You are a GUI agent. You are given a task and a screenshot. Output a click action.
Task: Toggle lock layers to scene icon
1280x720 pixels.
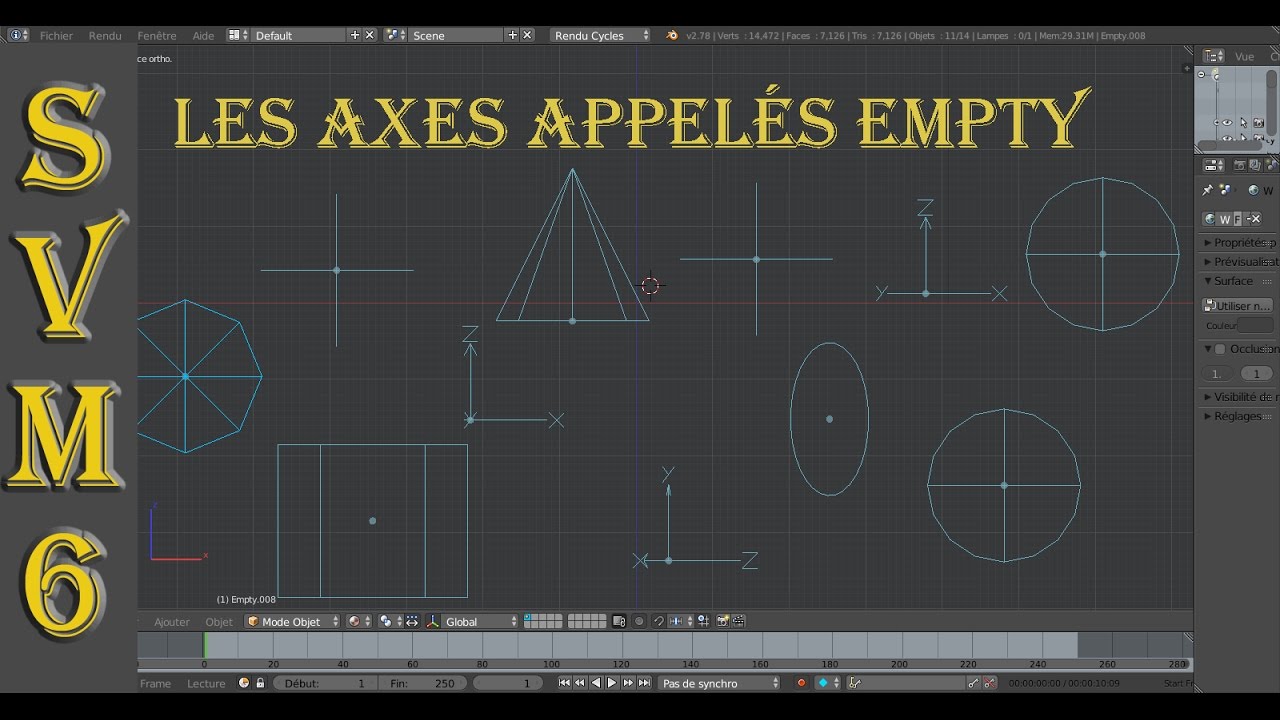(619, 622)
